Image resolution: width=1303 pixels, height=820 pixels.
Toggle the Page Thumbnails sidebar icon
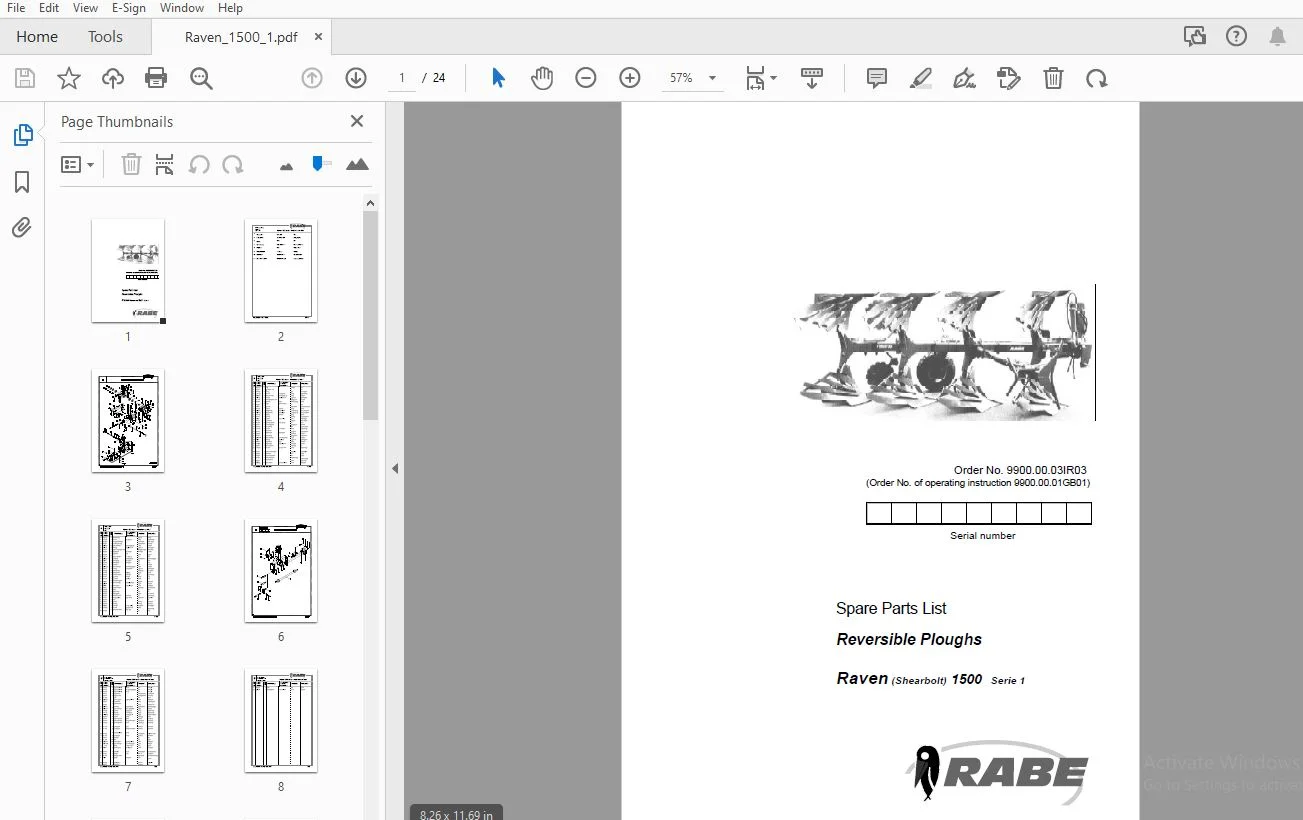pos(22,135)
